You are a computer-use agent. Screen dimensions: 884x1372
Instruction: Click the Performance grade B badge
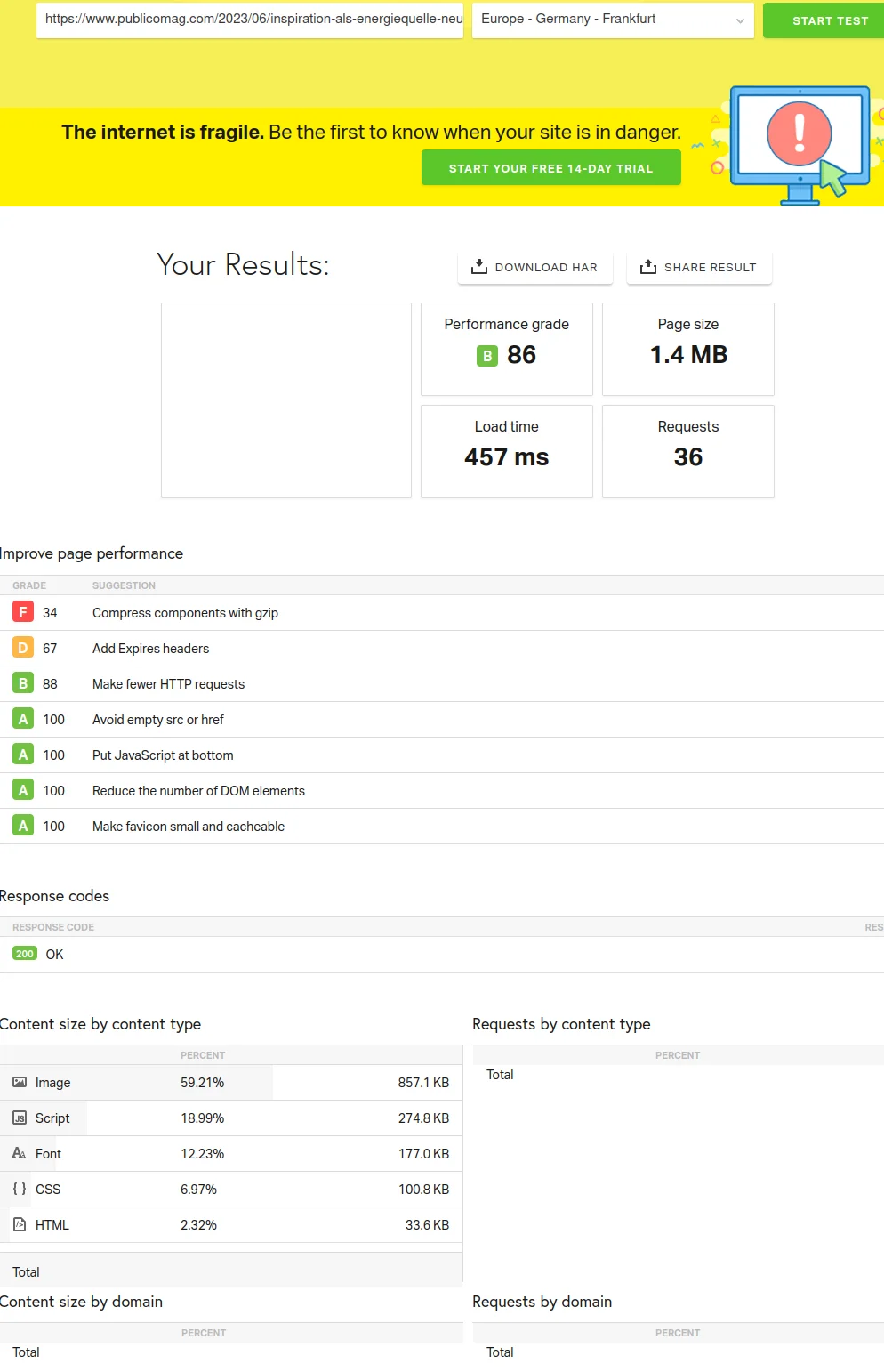tap(487, 356)
